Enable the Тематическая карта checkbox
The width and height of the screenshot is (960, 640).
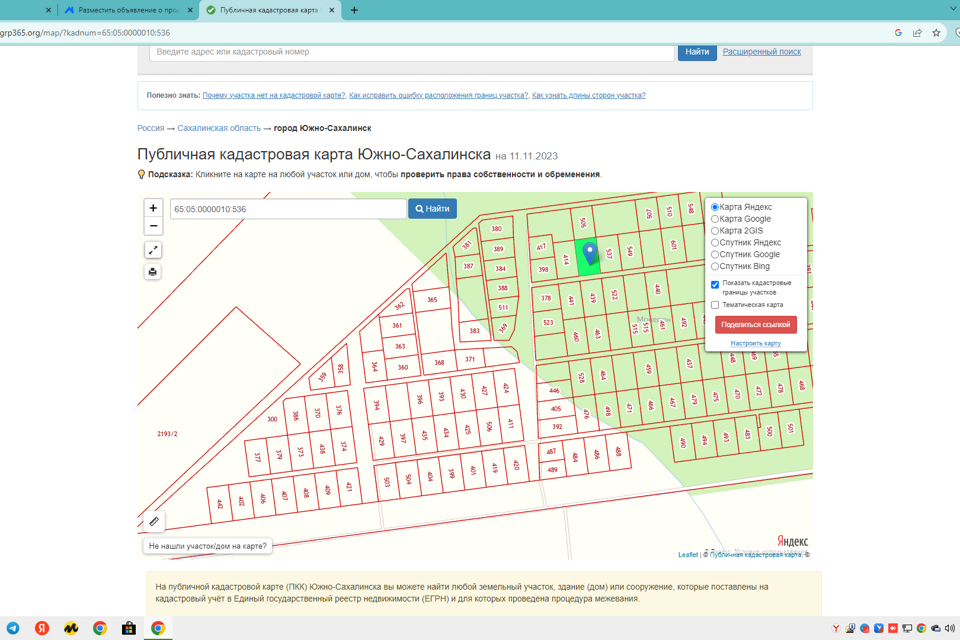[715, 305]
